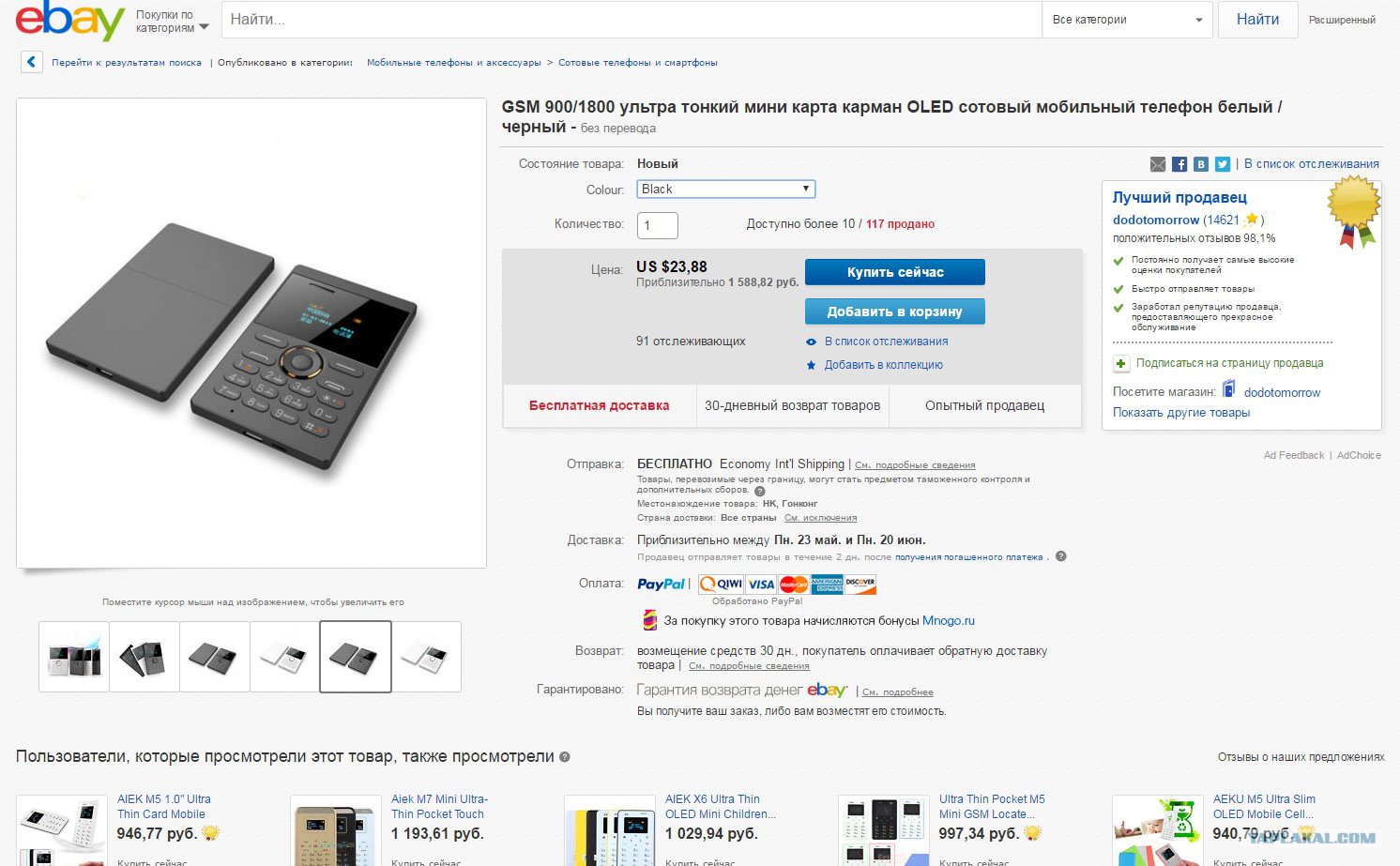Click the green plus icon to follow seller
Screen dimensions: 1400x866
point(1120,364)
